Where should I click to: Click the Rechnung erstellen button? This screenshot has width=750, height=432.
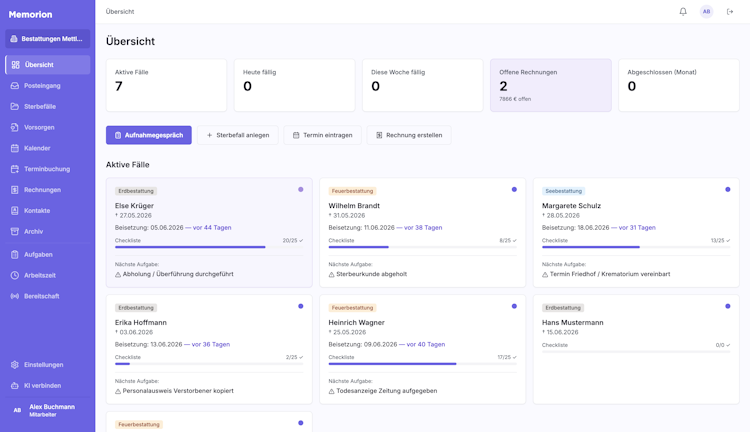[x=409, y=135]
